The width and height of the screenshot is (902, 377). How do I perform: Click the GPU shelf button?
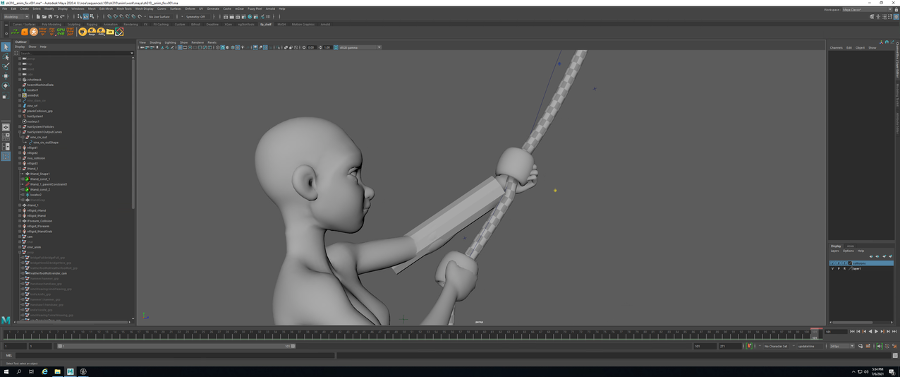[x=61, y=32]
